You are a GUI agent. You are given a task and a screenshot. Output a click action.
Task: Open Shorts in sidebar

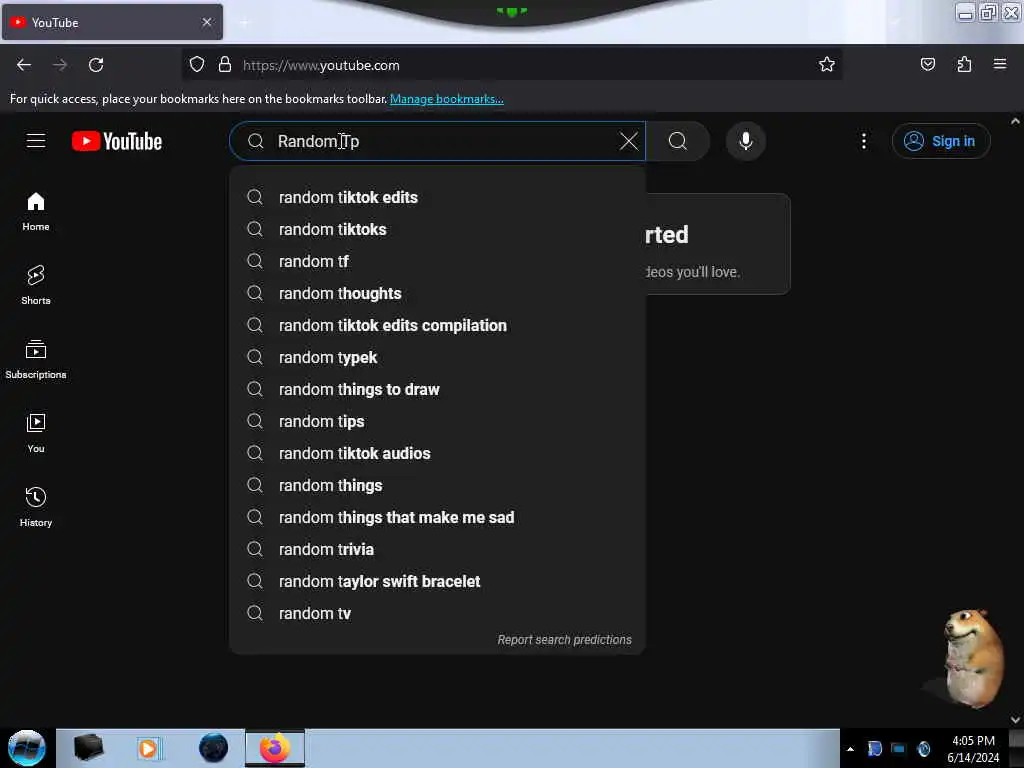pyautogui.click(x=36, y=285)
